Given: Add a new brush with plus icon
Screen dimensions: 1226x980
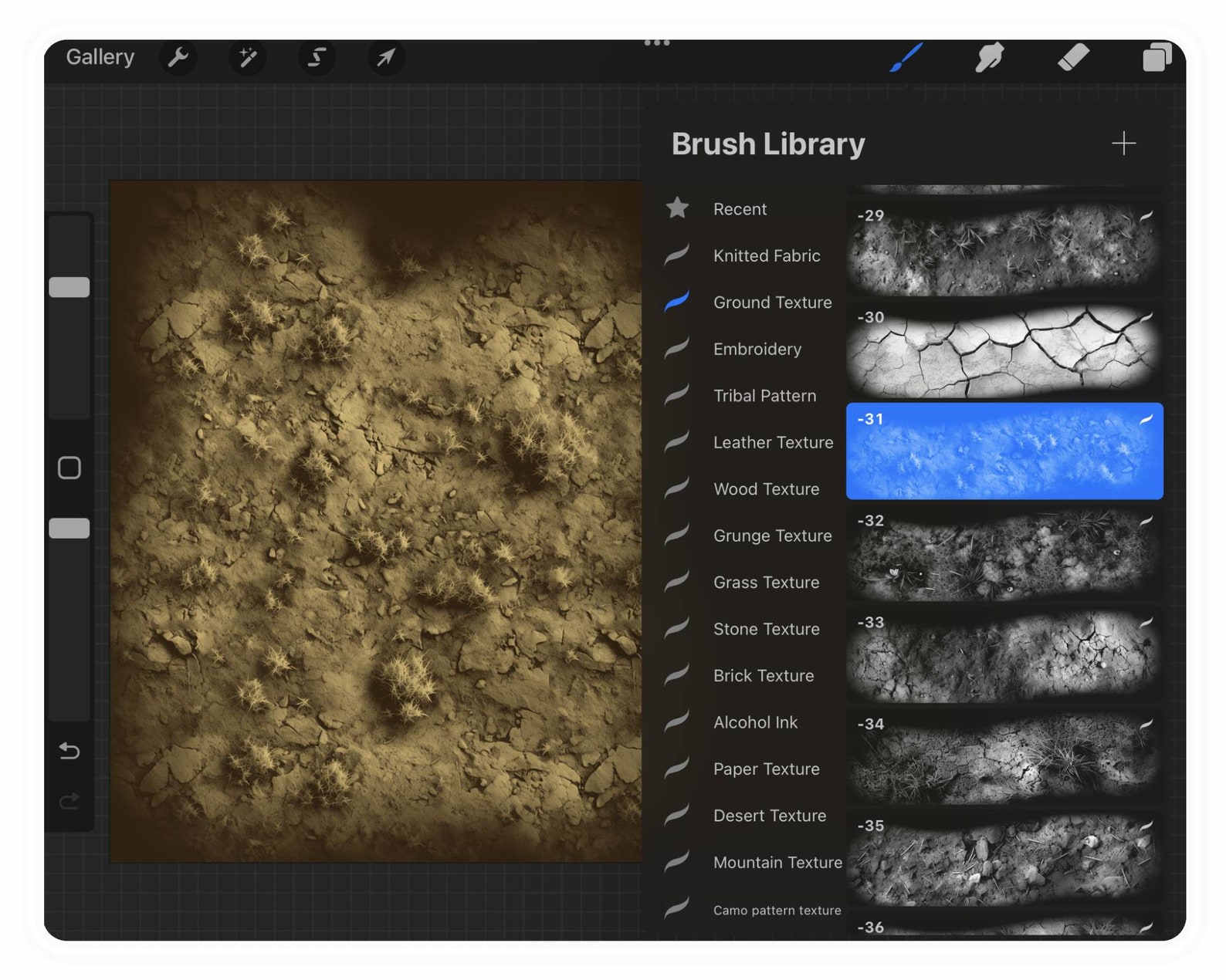Looking at the screenshot, I should point(1123,144).
